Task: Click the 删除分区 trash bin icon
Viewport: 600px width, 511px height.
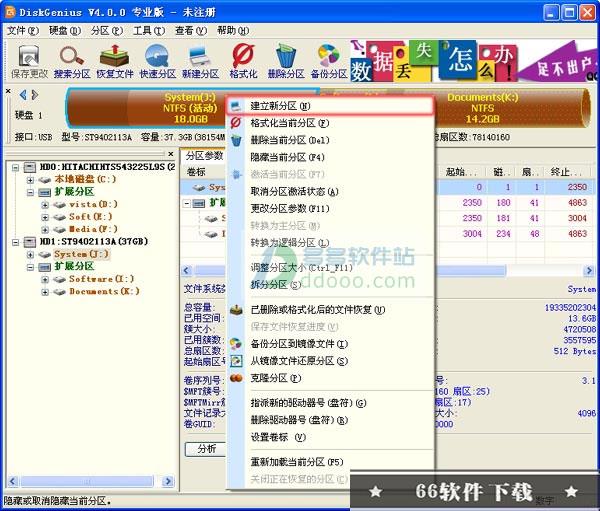Action: (x=286, y=61)
